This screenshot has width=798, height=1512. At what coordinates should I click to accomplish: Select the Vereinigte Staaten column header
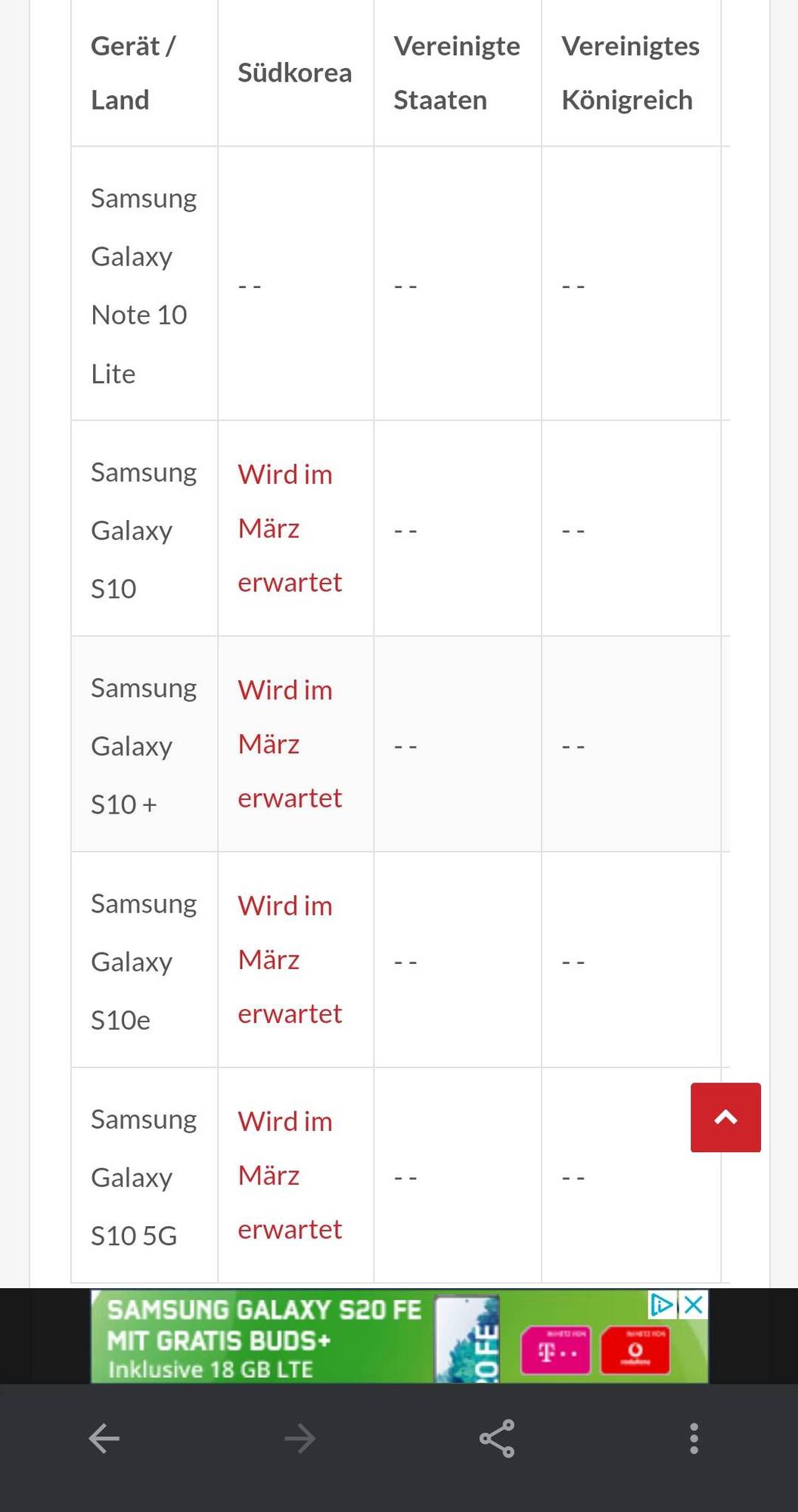(457, 73)
